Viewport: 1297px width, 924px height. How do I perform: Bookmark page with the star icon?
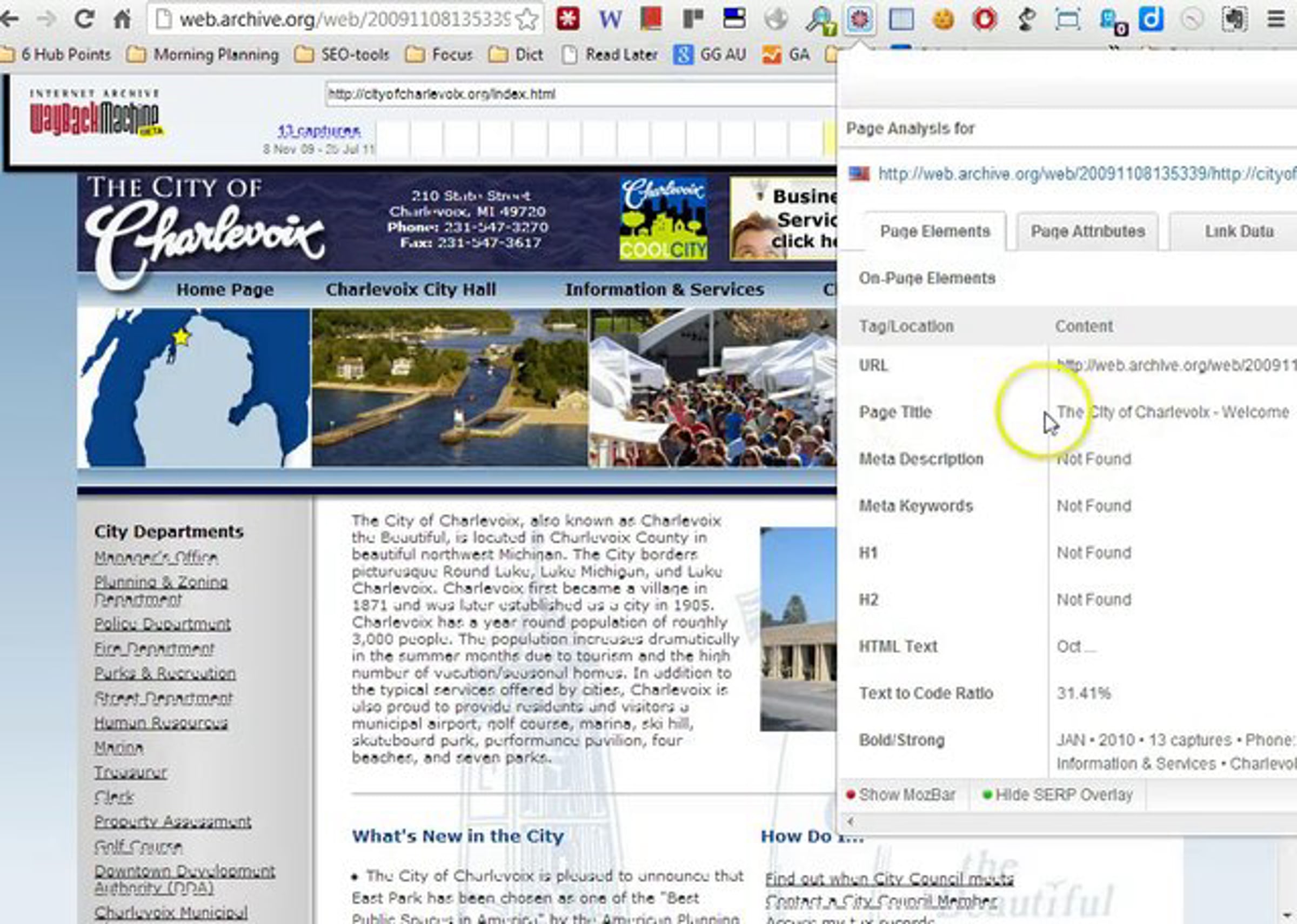click(527, 19)
